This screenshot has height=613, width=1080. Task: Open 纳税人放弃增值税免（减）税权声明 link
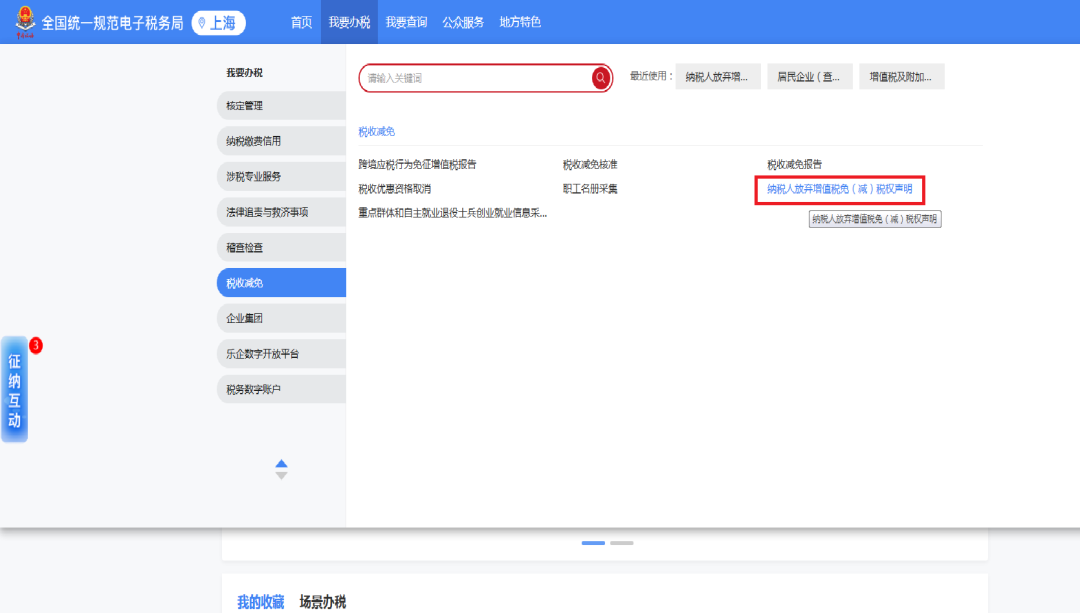(840, 189)
